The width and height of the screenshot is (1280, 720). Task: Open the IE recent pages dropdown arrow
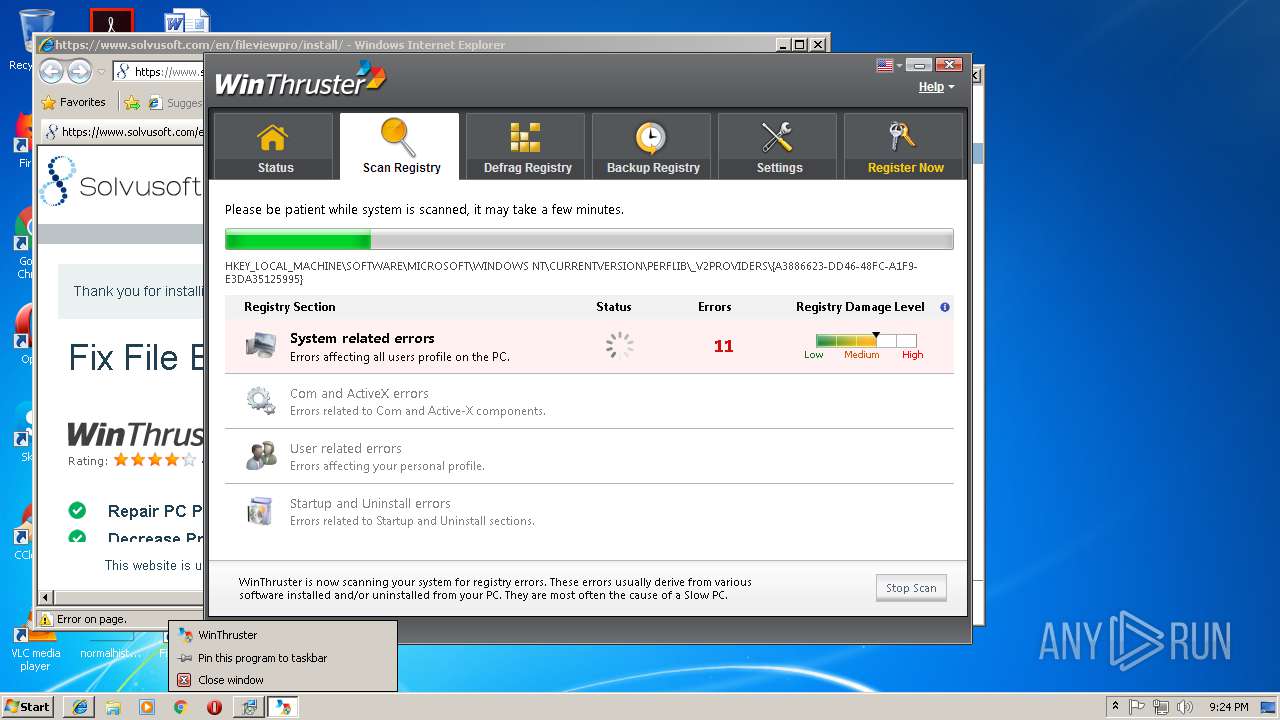pos(101,72)
